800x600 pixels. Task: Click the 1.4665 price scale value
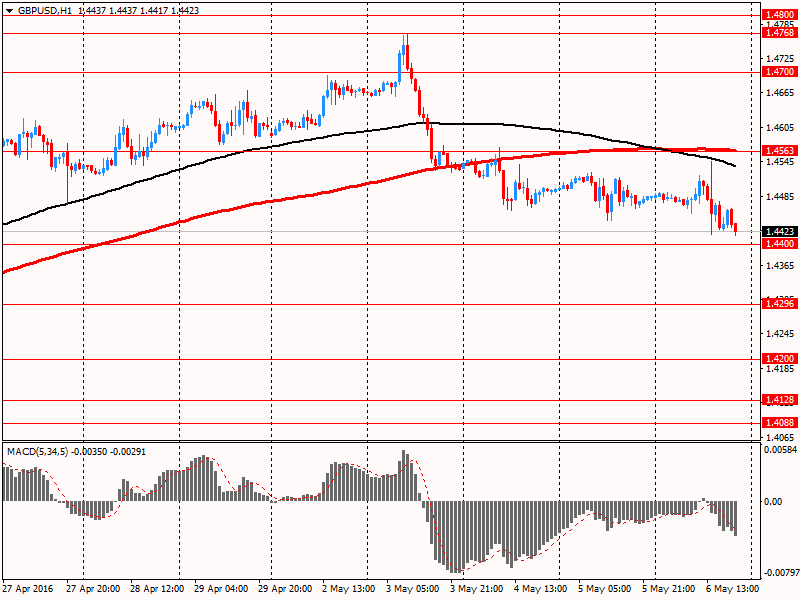[780, 93]
